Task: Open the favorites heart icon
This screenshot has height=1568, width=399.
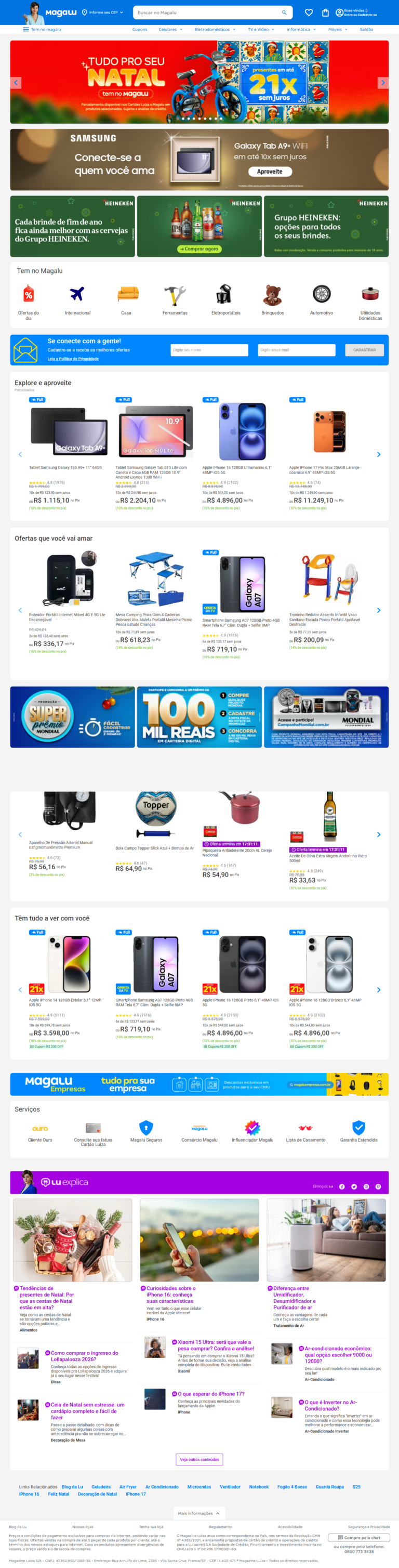Action: click(309, 12)
